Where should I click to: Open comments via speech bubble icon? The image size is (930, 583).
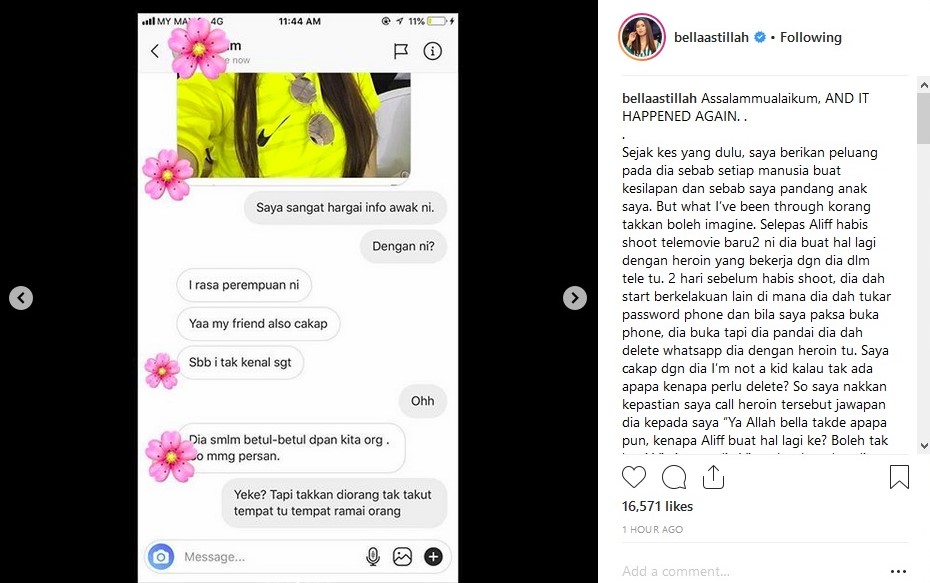[674, 477]
